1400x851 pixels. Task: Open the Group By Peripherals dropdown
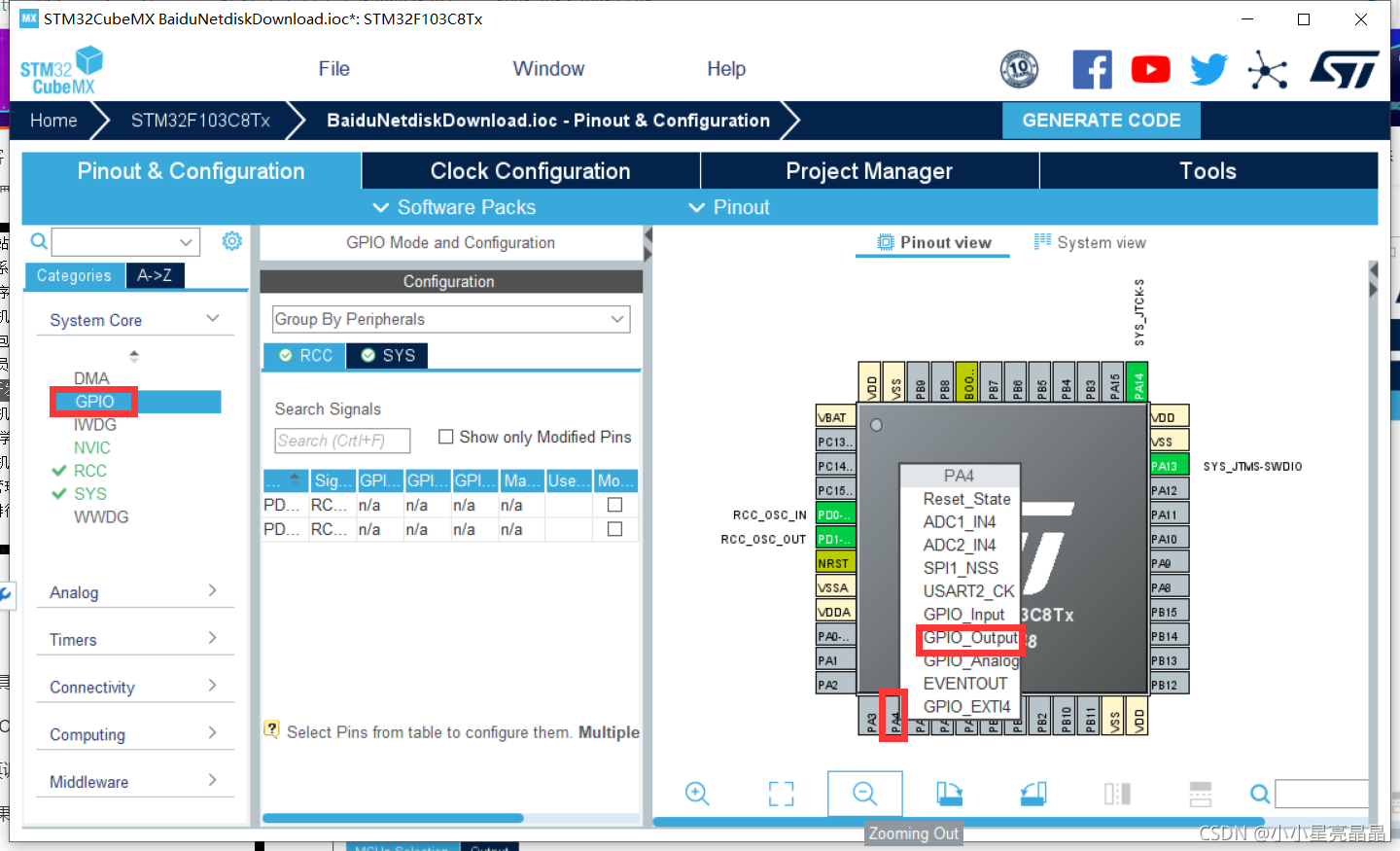[x=451, y=319]
